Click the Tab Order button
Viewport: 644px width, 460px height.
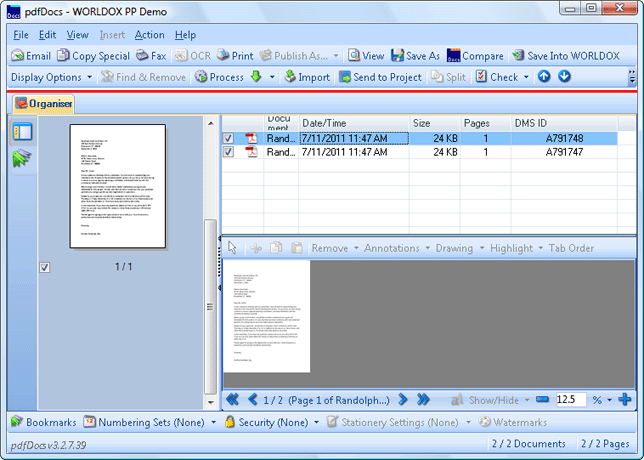point(571,248)
